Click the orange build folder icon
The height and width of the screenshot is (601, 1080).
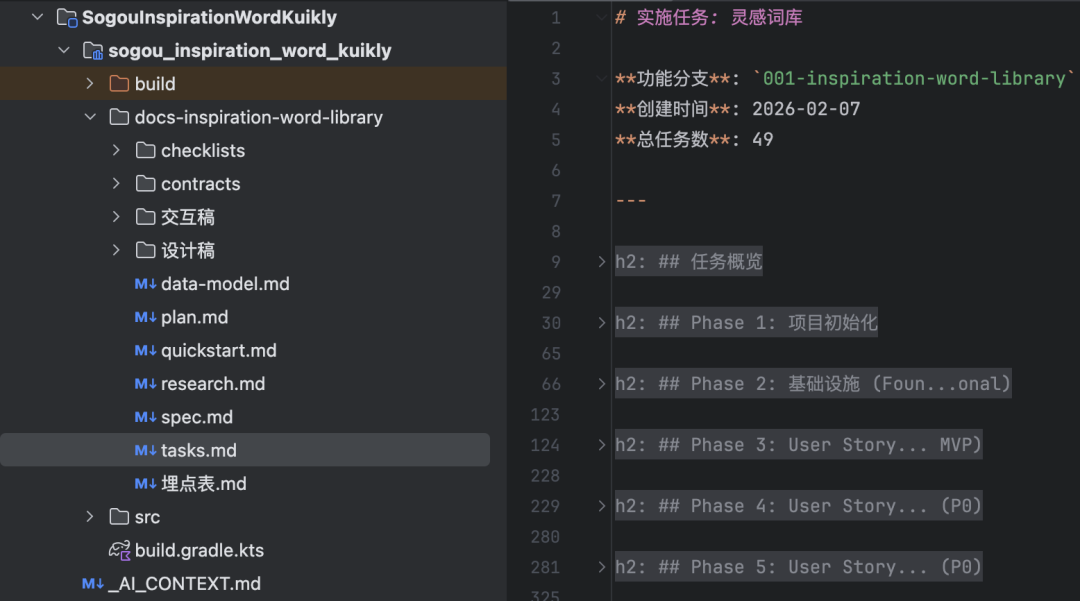(119, 84)
